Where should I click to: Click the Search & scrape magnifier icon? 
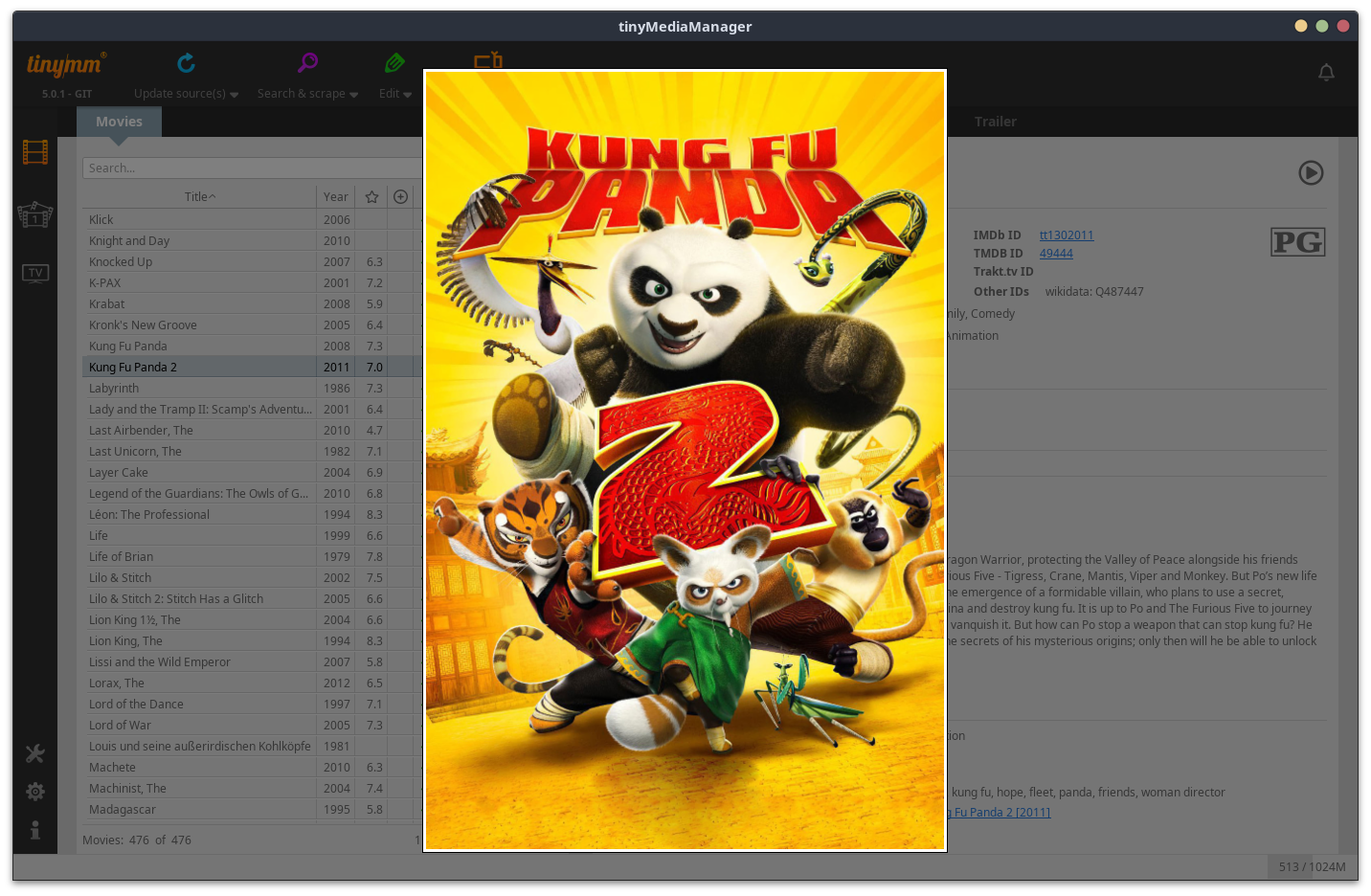tap(307, 63)
